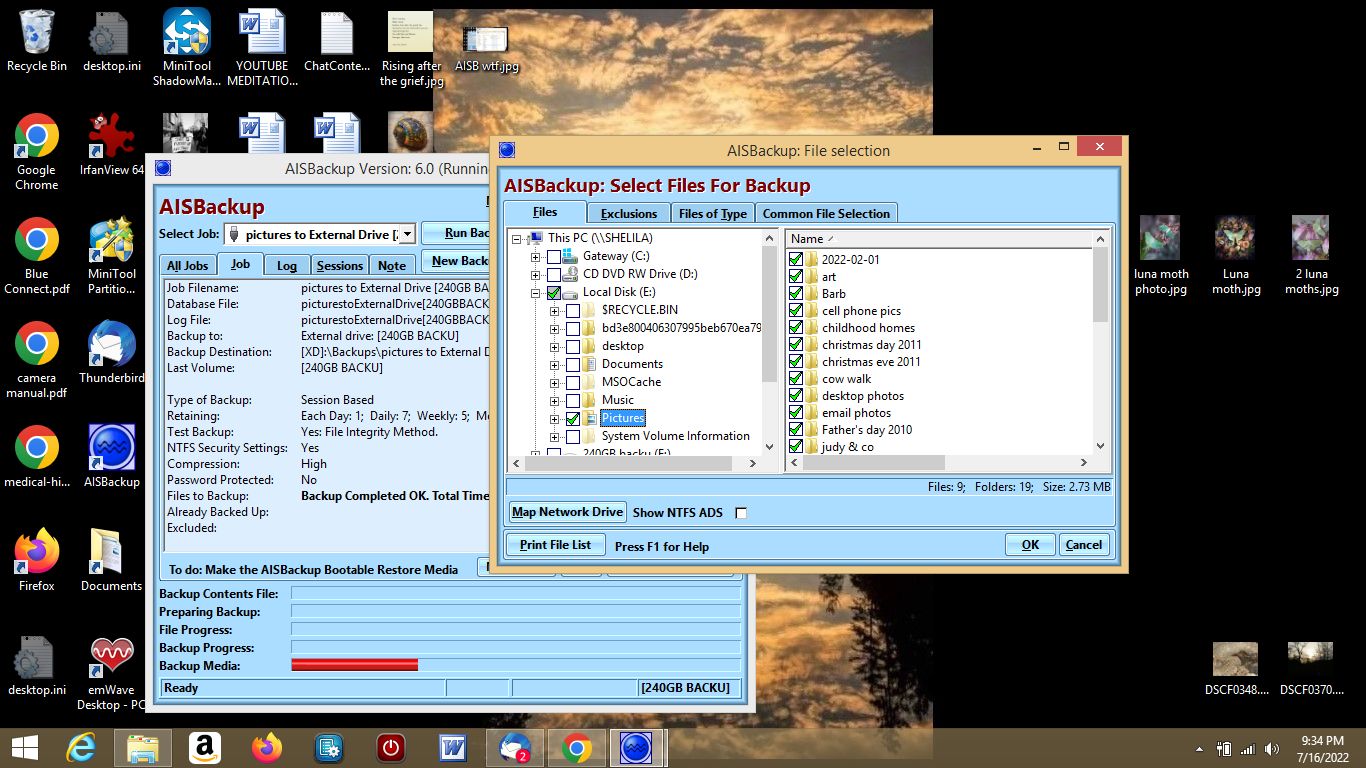The image size is (1366, 768).
Task: Uncheck the Barb folder checkbox
Action: click(796, 294)
